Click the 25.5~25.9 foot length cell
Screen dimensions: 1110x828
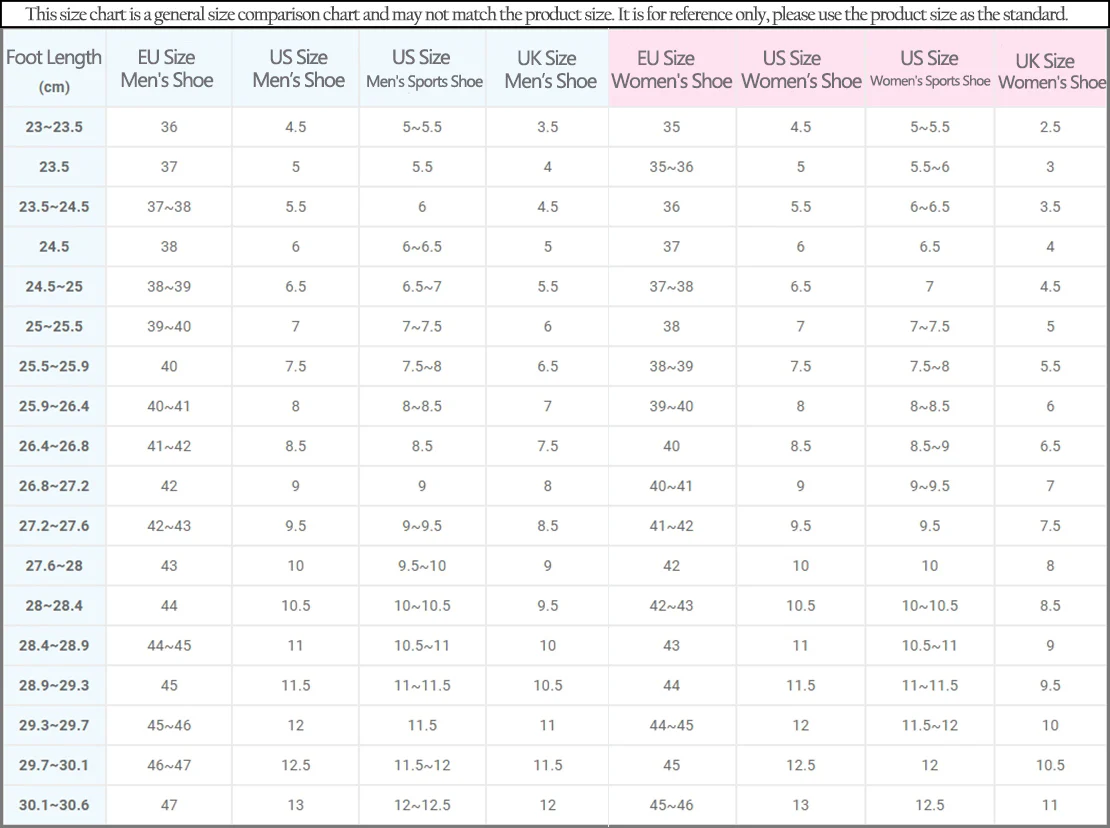coord(55,366)
